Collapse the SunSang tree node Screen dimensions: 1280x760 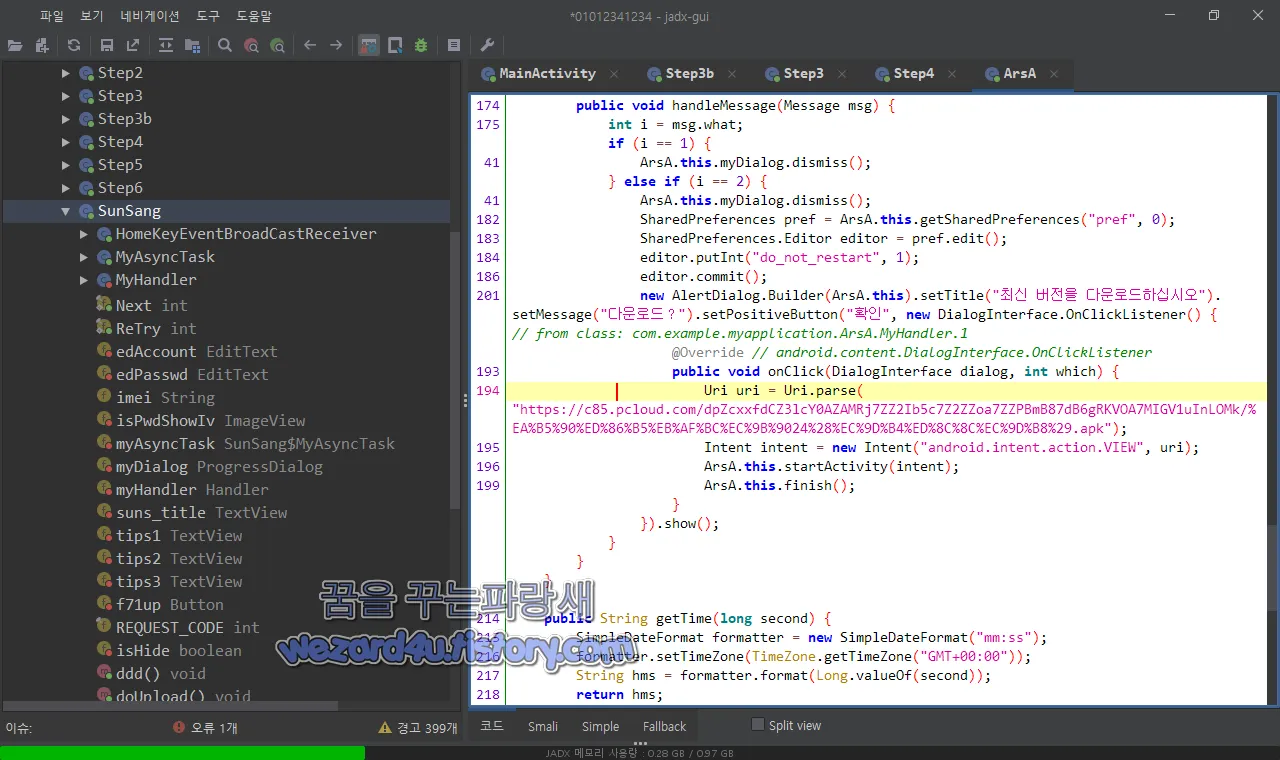66,211
